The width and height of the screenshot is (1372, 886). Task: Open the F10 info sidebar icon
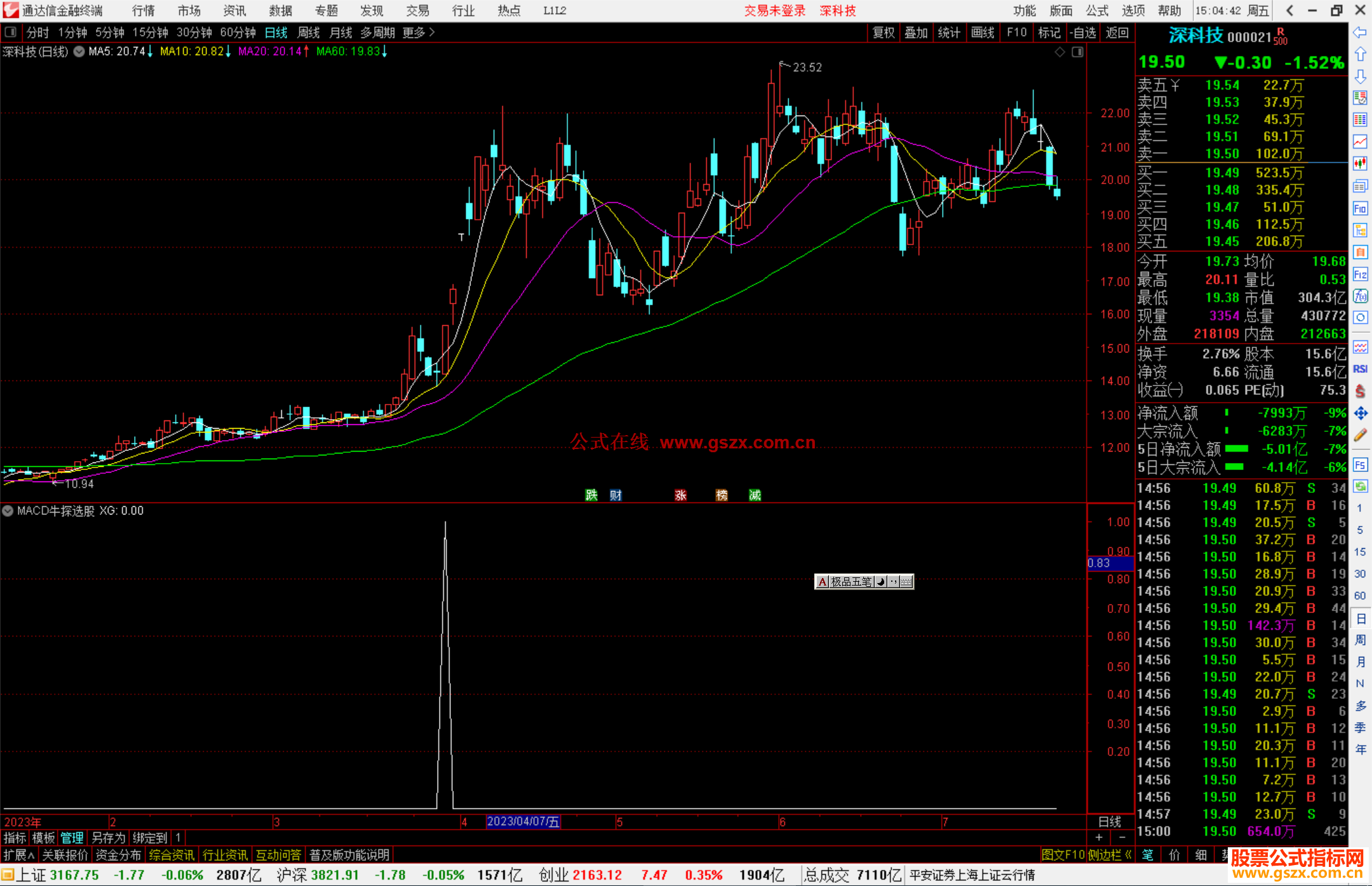click(1360, 209)
